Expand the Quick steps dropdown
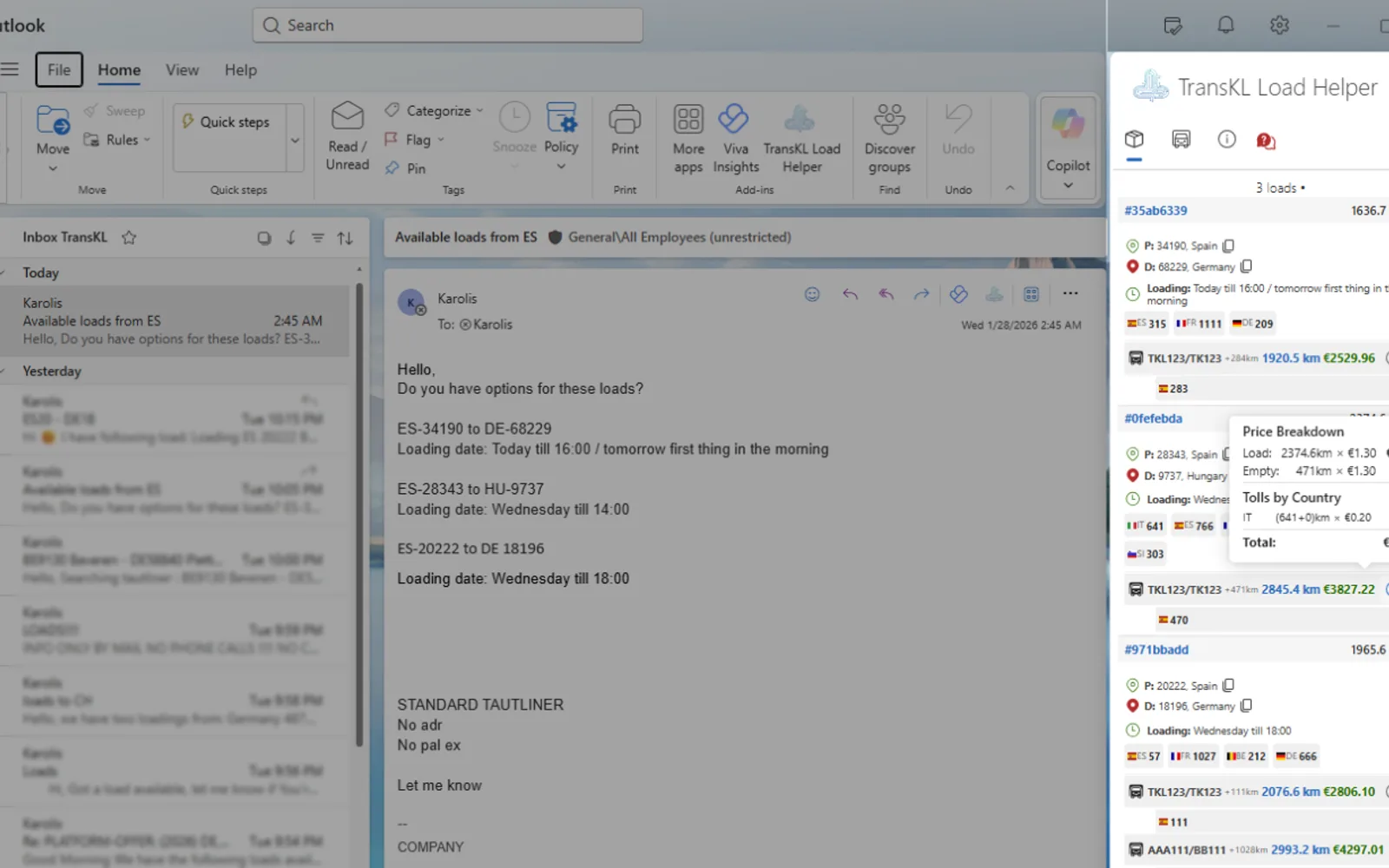Screen dimensions: 1389x868 [x=295, y=140]
